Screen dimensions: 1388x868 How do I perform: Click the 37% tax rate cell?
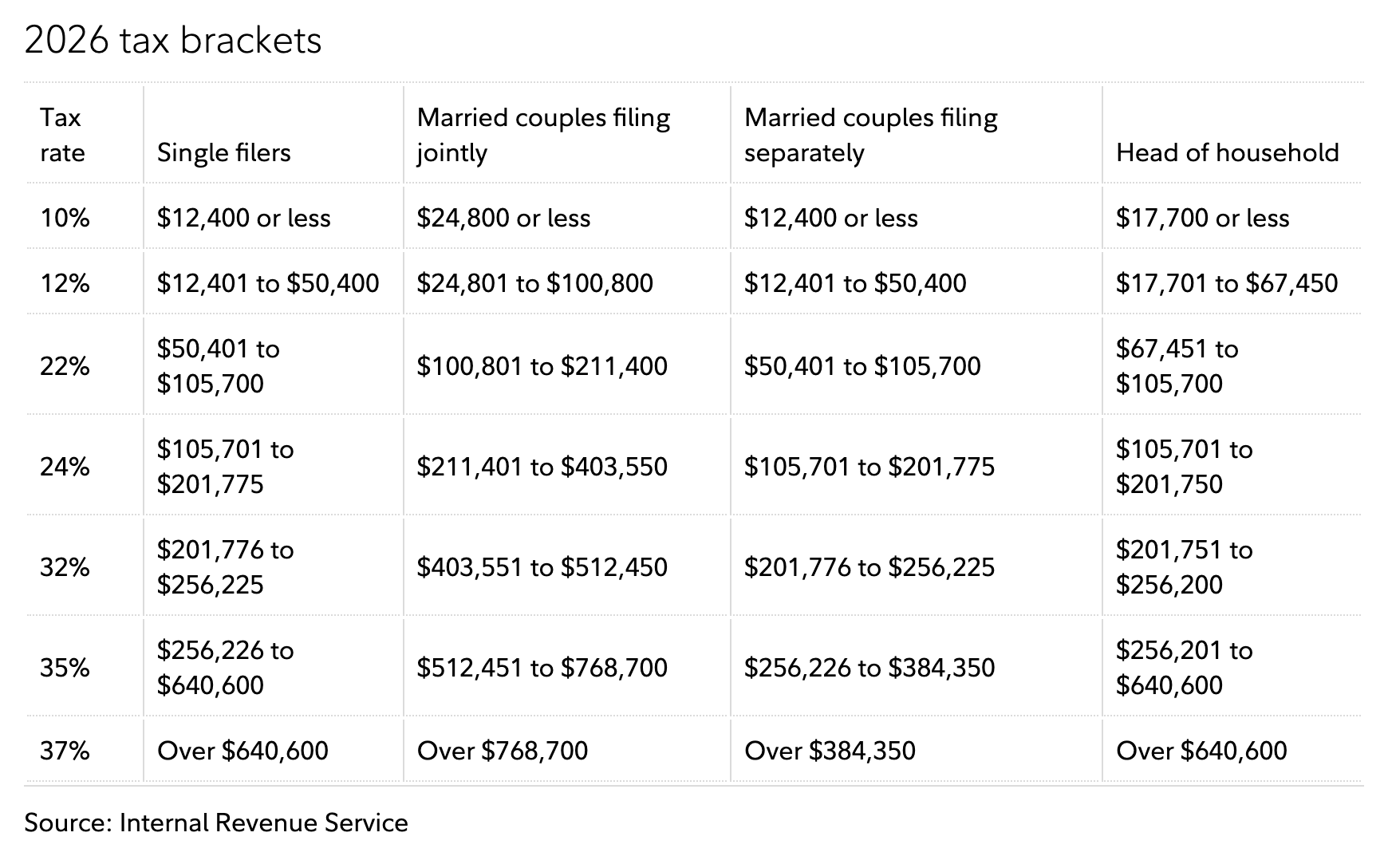65,751
